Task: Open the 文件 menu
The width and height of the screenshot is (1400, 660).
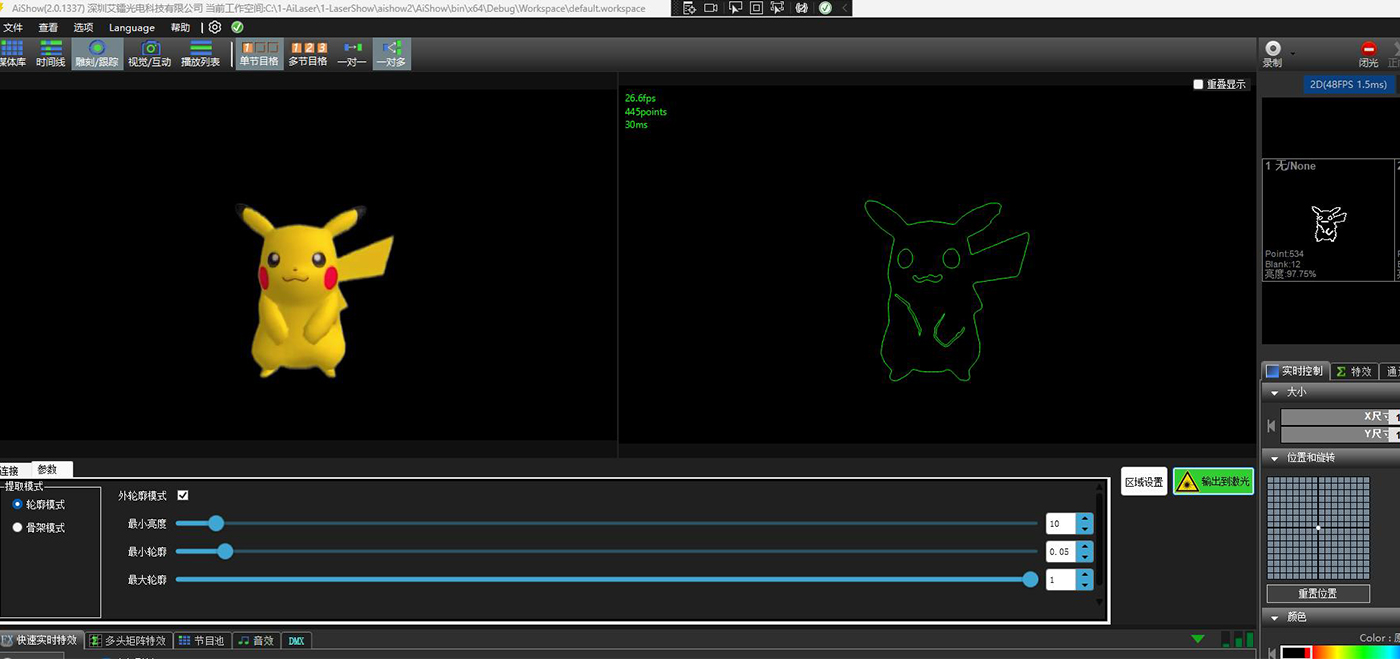Action: pyautogui.click(x=13, y=28)
